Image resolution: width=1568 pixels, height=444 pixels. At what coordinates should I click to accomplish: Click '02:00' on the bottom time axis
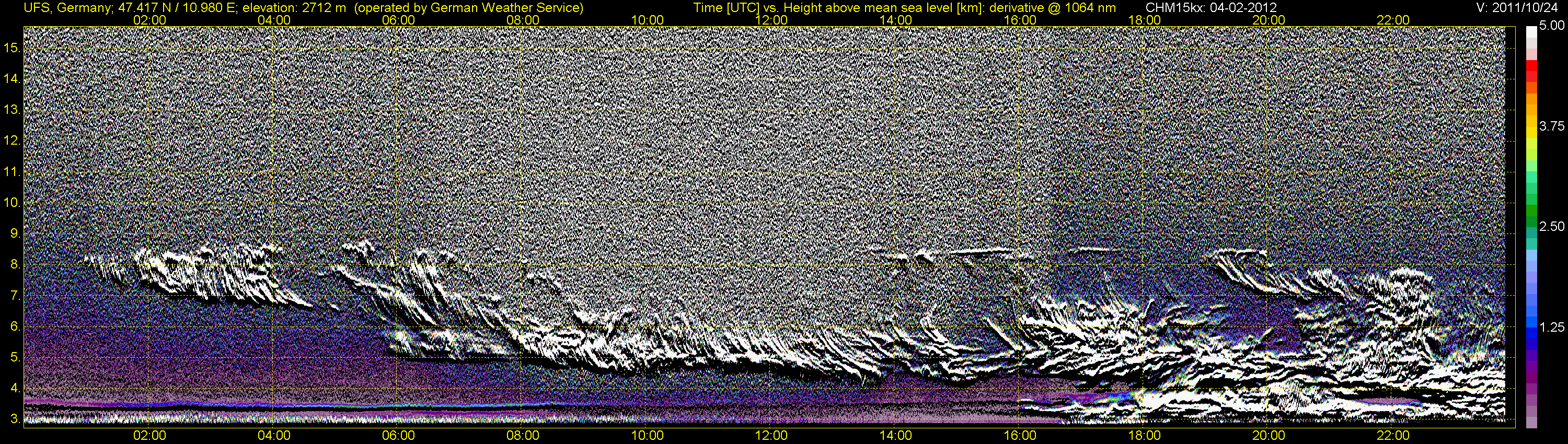pos(149,436)
